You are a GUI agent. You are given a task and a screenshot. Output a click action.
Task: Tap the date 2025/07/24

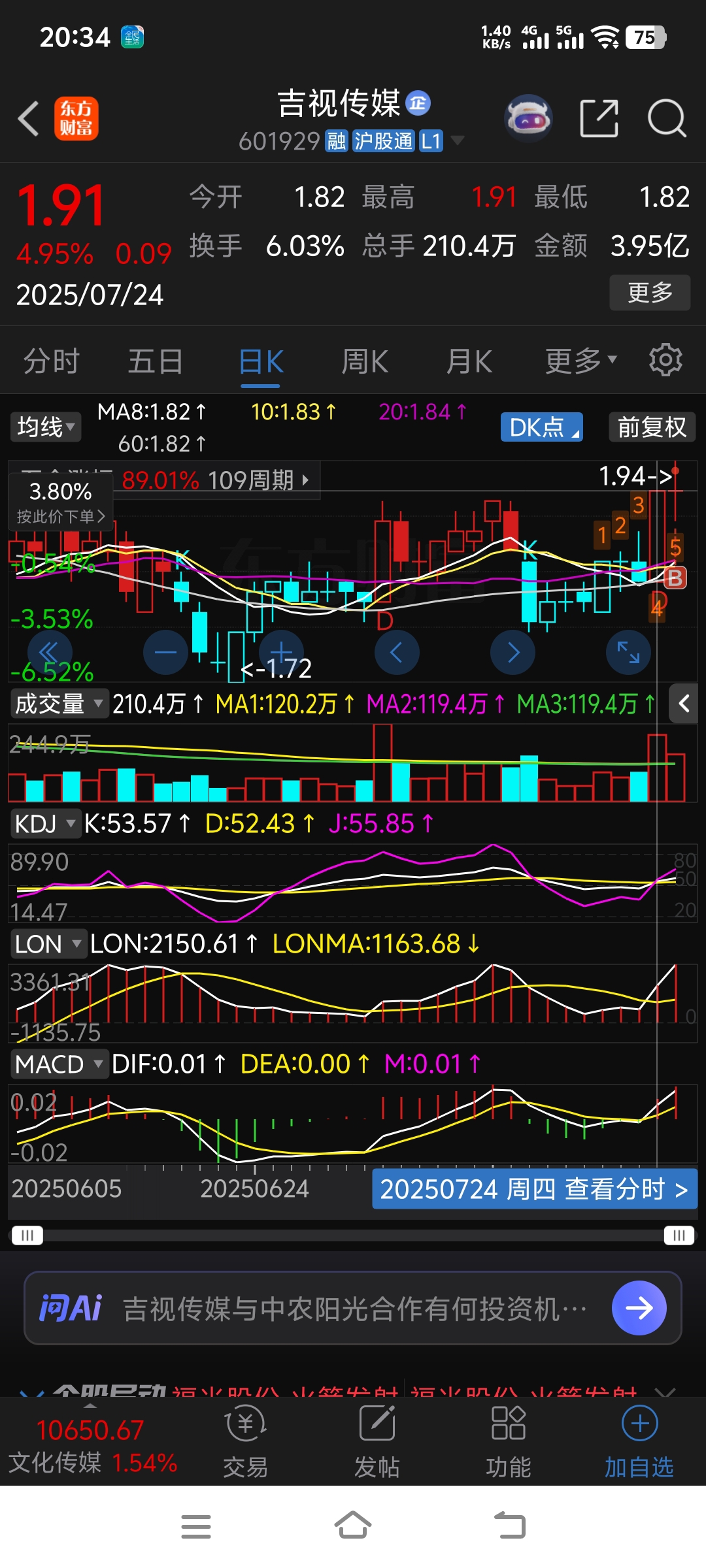90,295
